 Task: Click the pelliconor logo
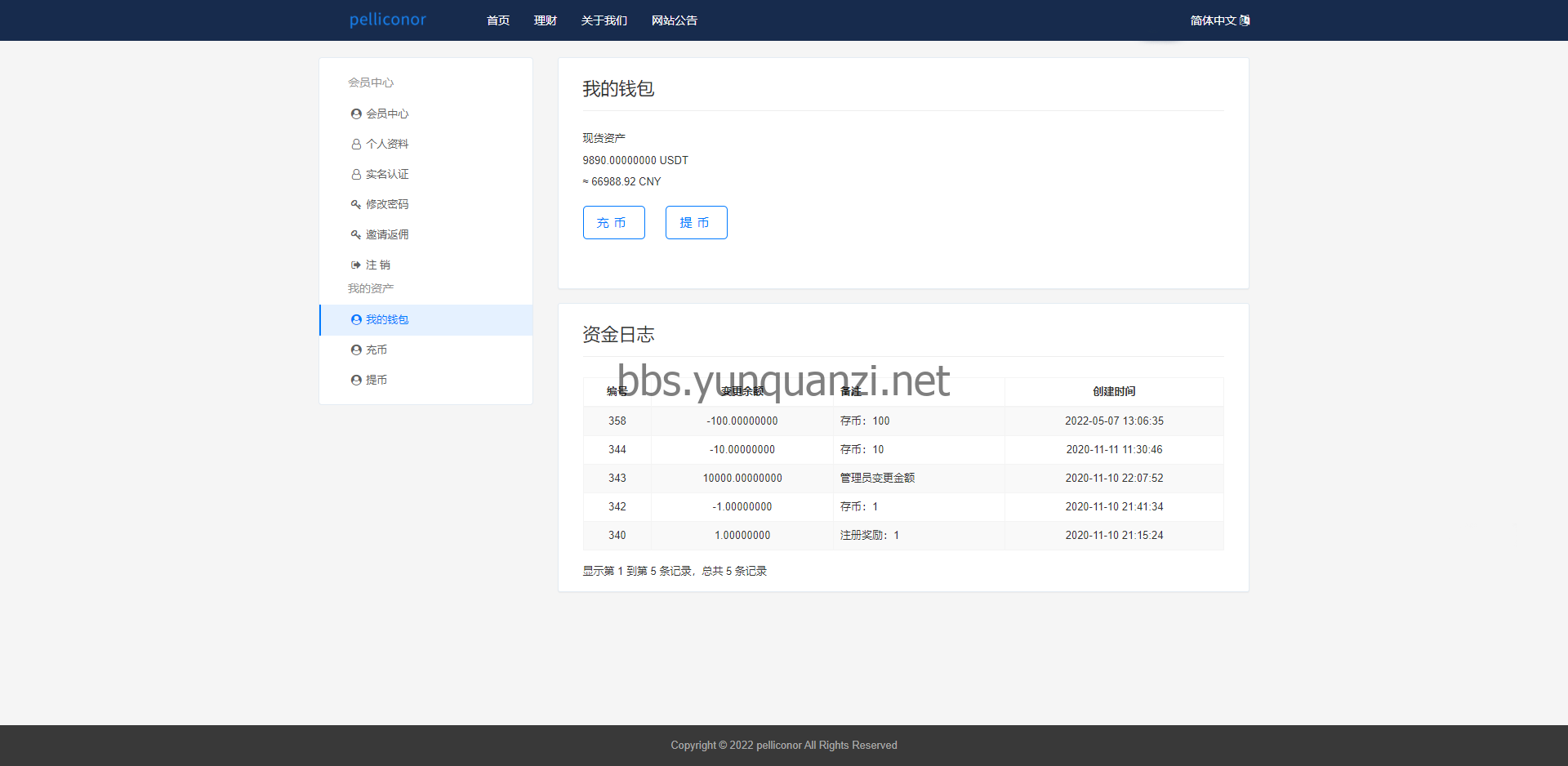388,20
